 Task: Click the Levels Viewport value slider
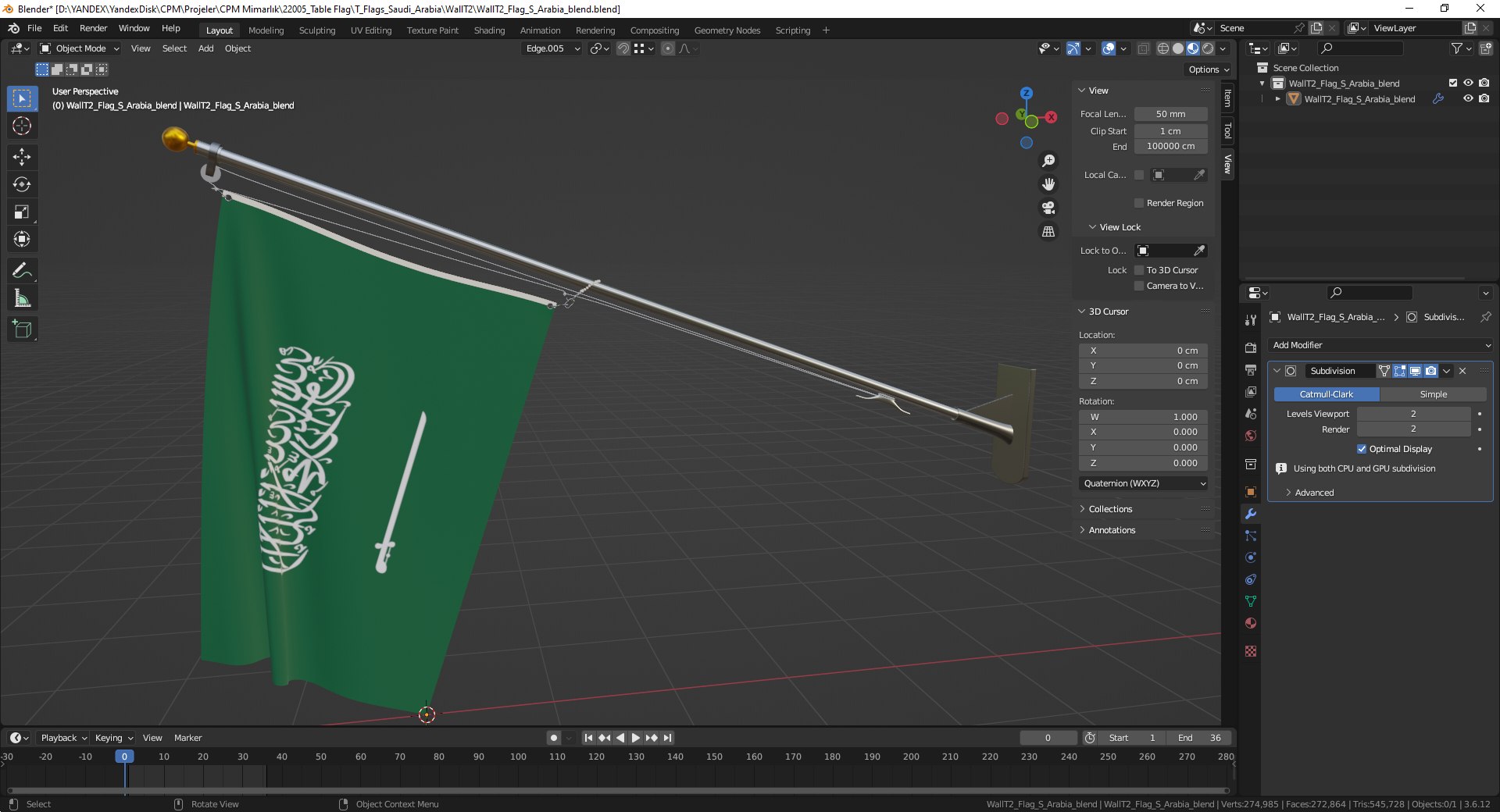pyautogui.click(x=1413, y=414)
